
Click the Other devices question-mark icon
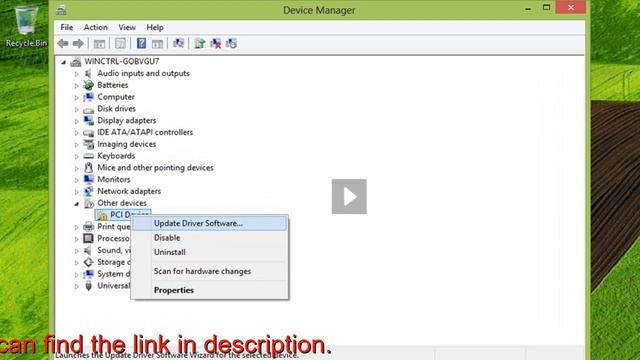click(88, 203)
